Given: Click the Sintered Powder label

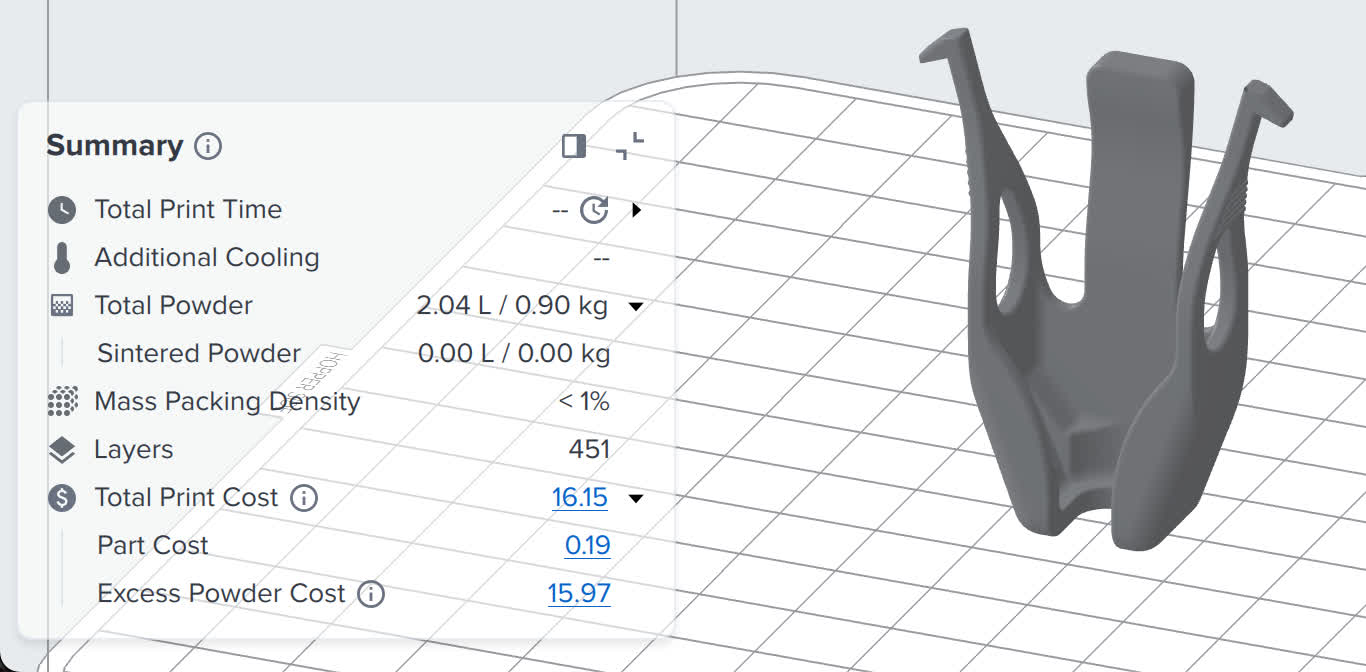Looking at the screenshot, I should 199,353.
